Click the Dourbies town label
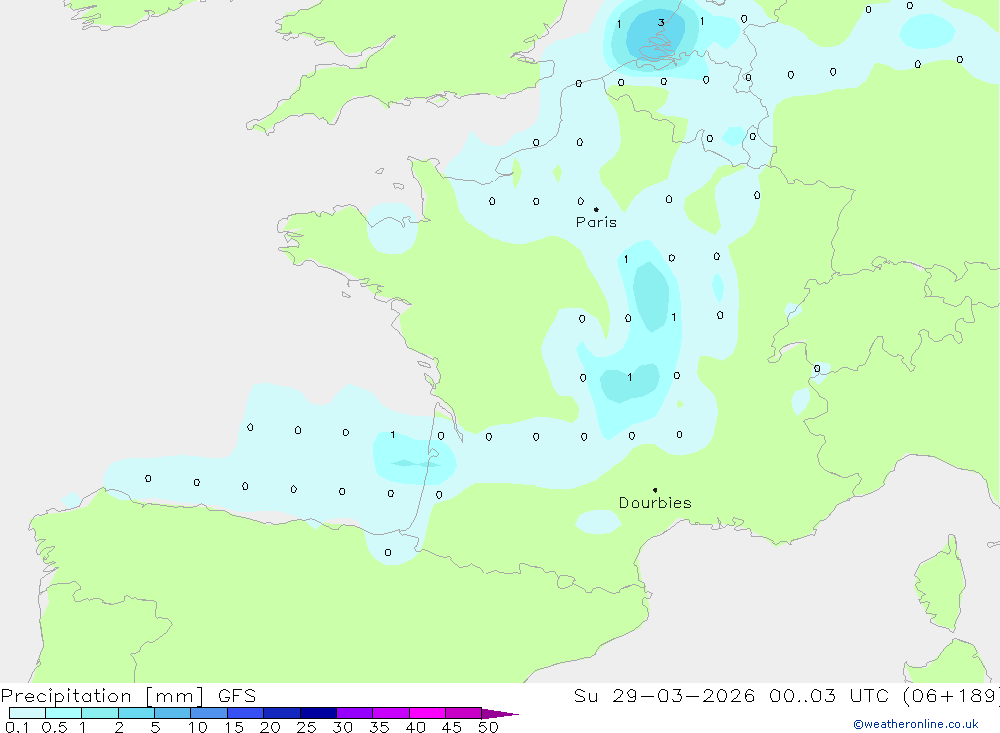The width and height of the screenshot is (1000, 733). click(655, 503)
